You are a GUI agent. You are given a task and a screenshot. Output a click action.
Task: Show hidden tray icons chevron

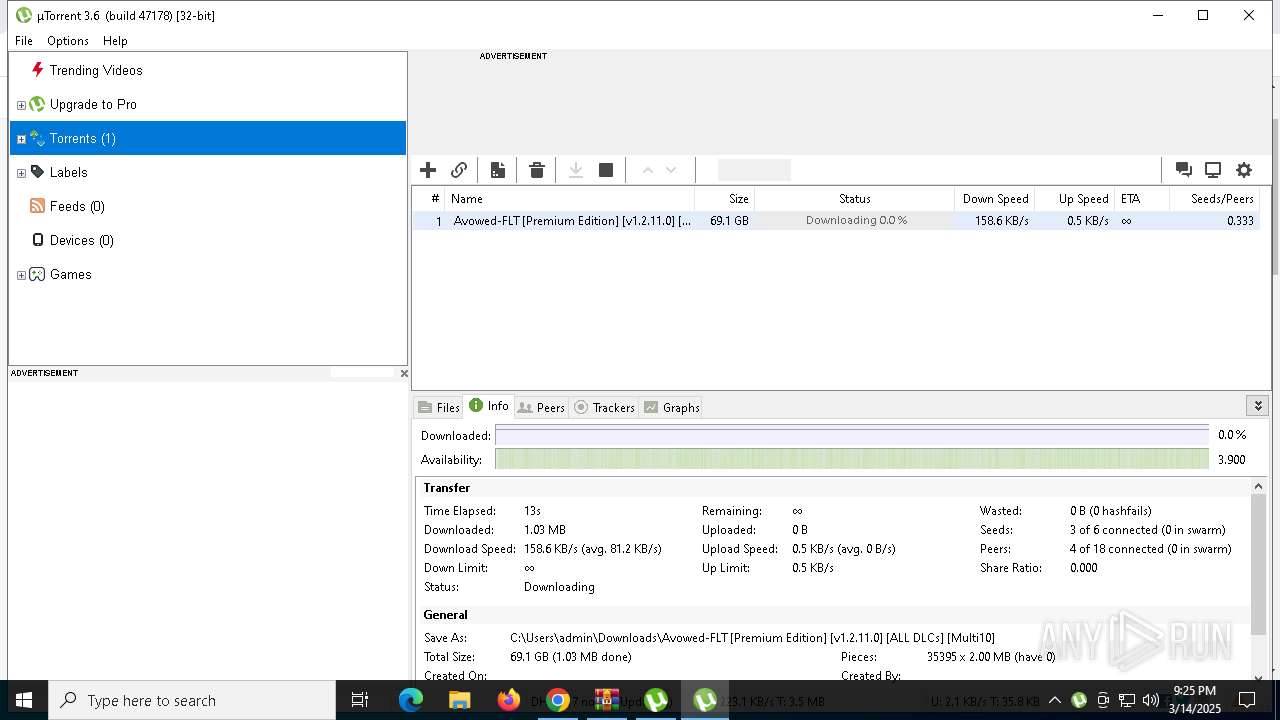click(1055, 700)
